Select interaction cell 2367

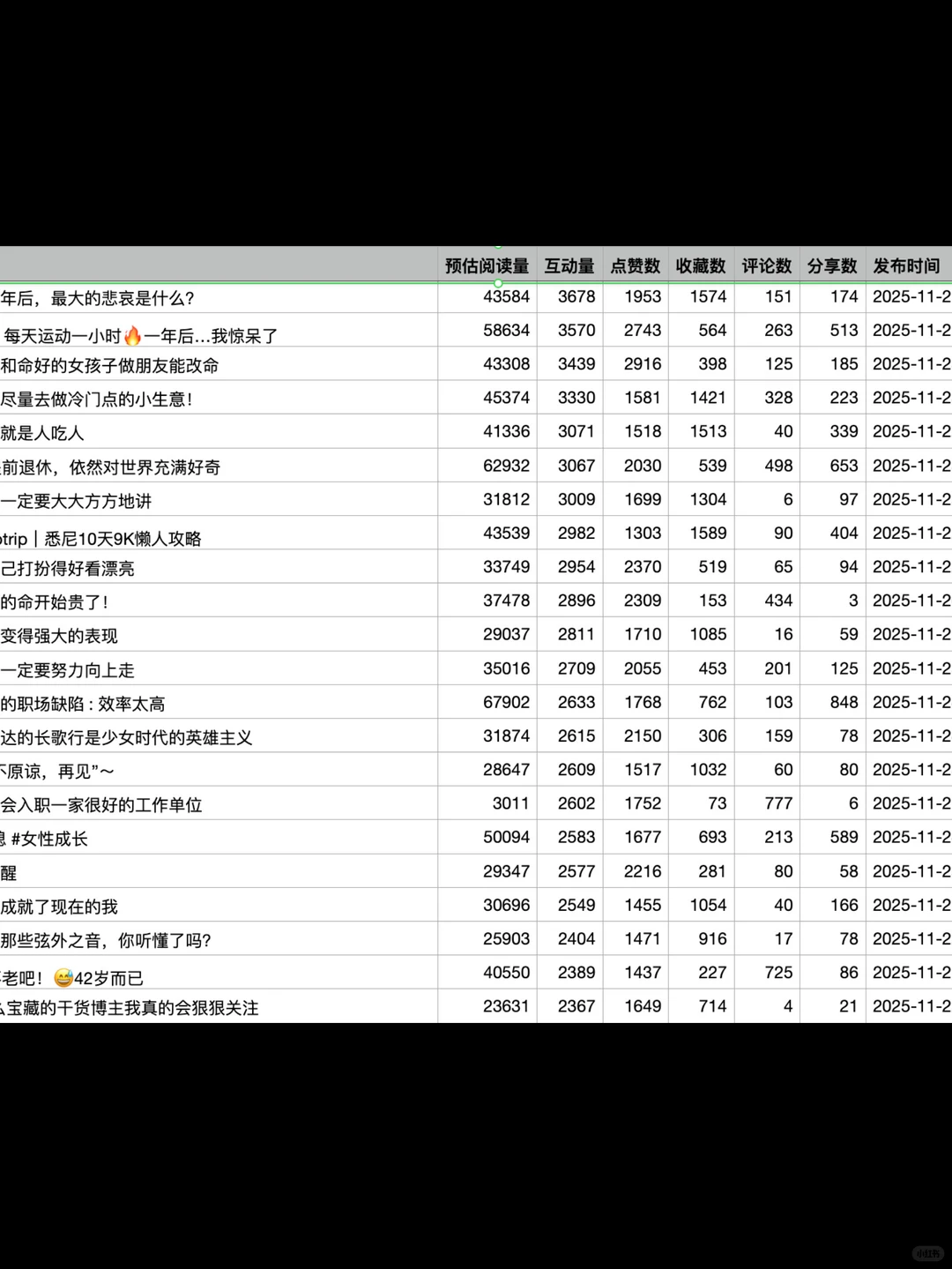569,1006
